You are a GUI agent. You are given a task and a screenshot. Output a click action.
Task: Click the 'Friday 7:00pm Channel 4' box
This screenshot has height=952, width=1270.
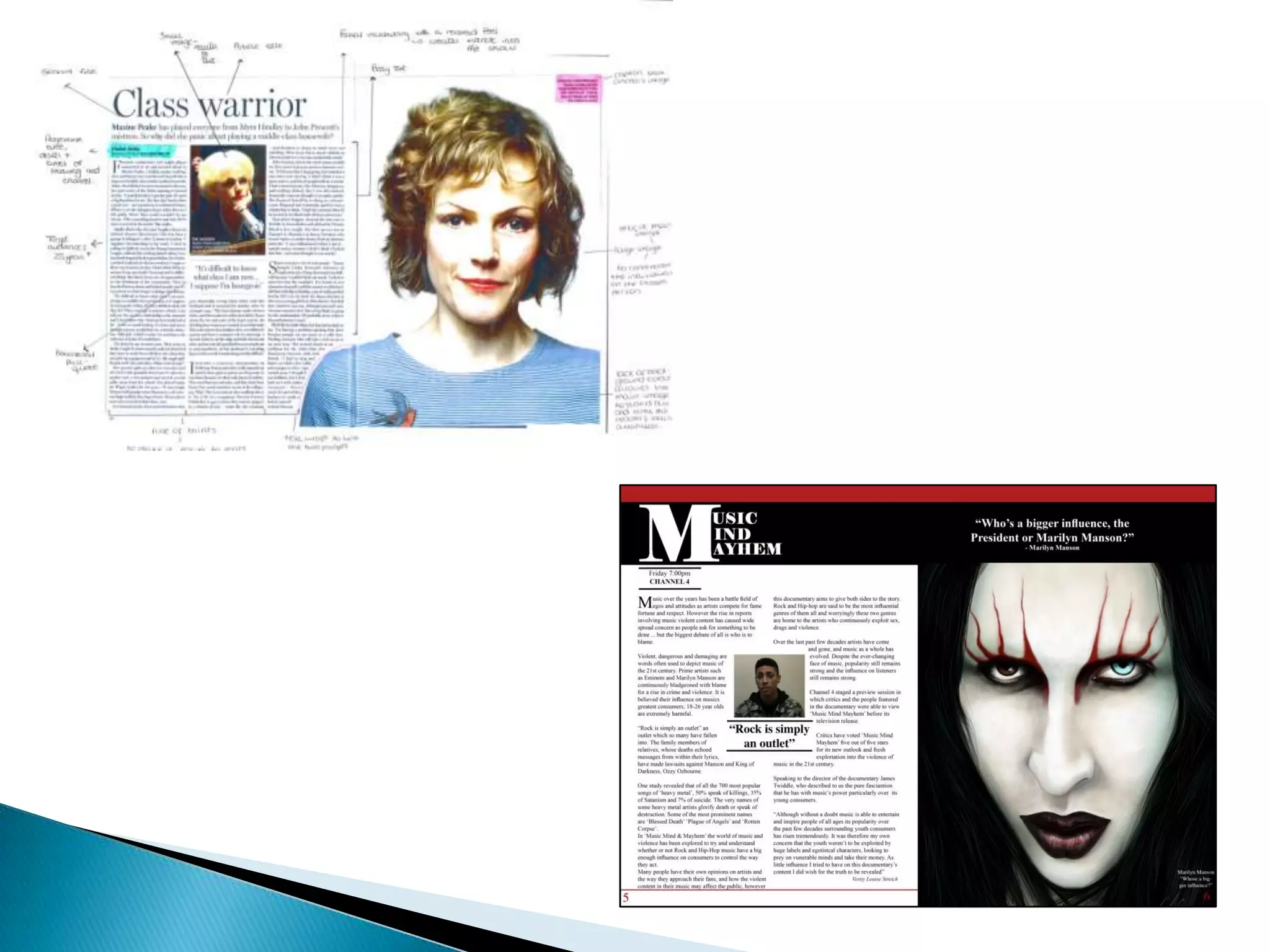(669, 578)
